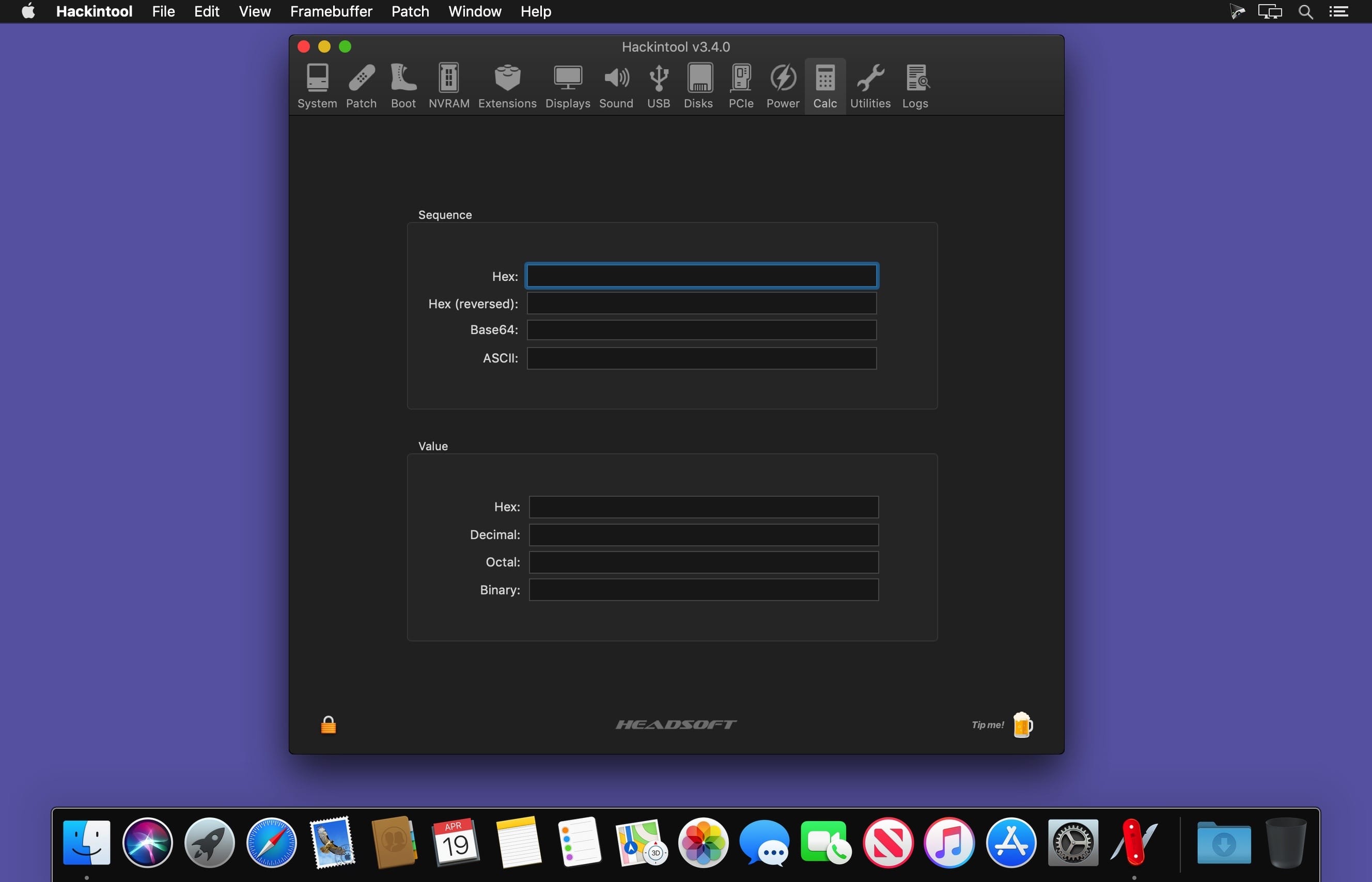The height and width of the screenshot is (882, 1372).
Task: Click Hackintool knife icon in Dock
Action: 1134,842
